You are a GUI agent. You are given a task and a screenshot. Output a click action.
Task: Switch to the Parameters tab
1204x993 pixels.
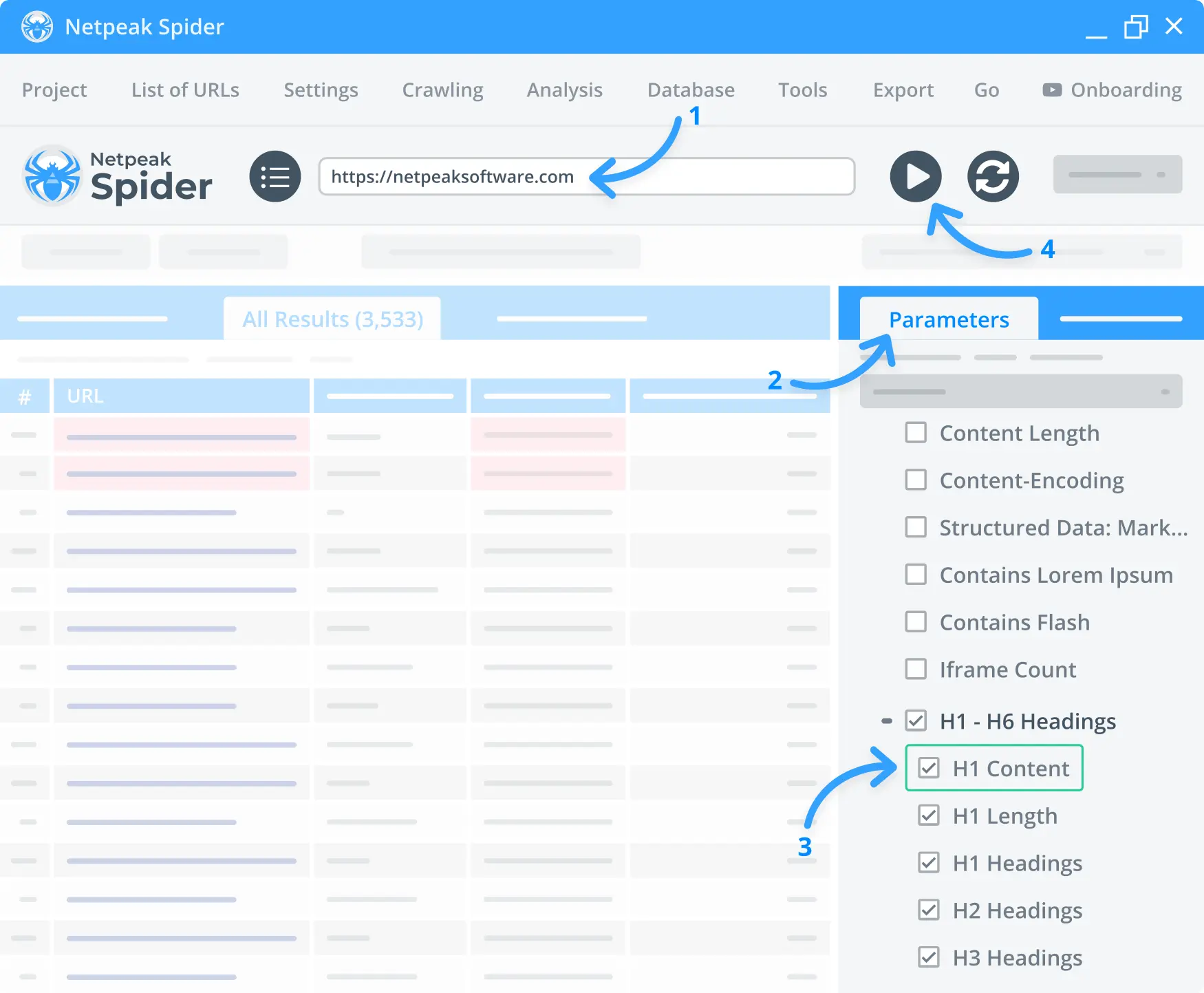pyautogui.click(x=949, y=319)
